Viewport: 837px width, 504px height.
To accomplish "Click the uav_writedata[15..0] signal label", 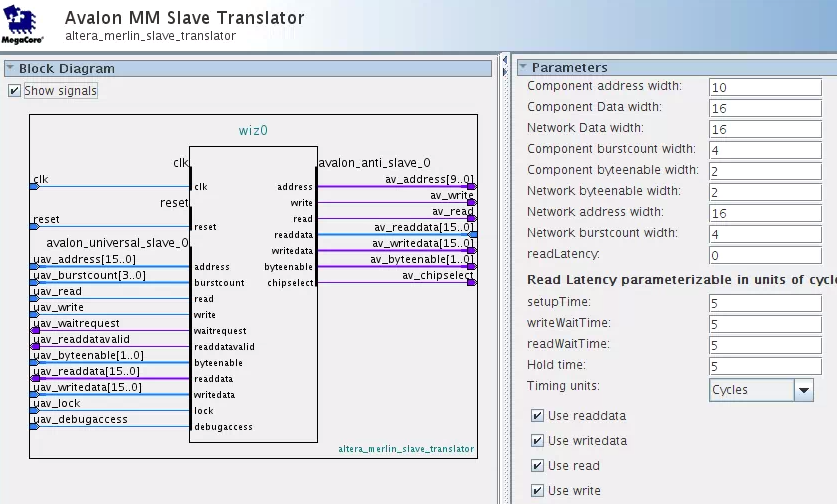I will (88, 388).
